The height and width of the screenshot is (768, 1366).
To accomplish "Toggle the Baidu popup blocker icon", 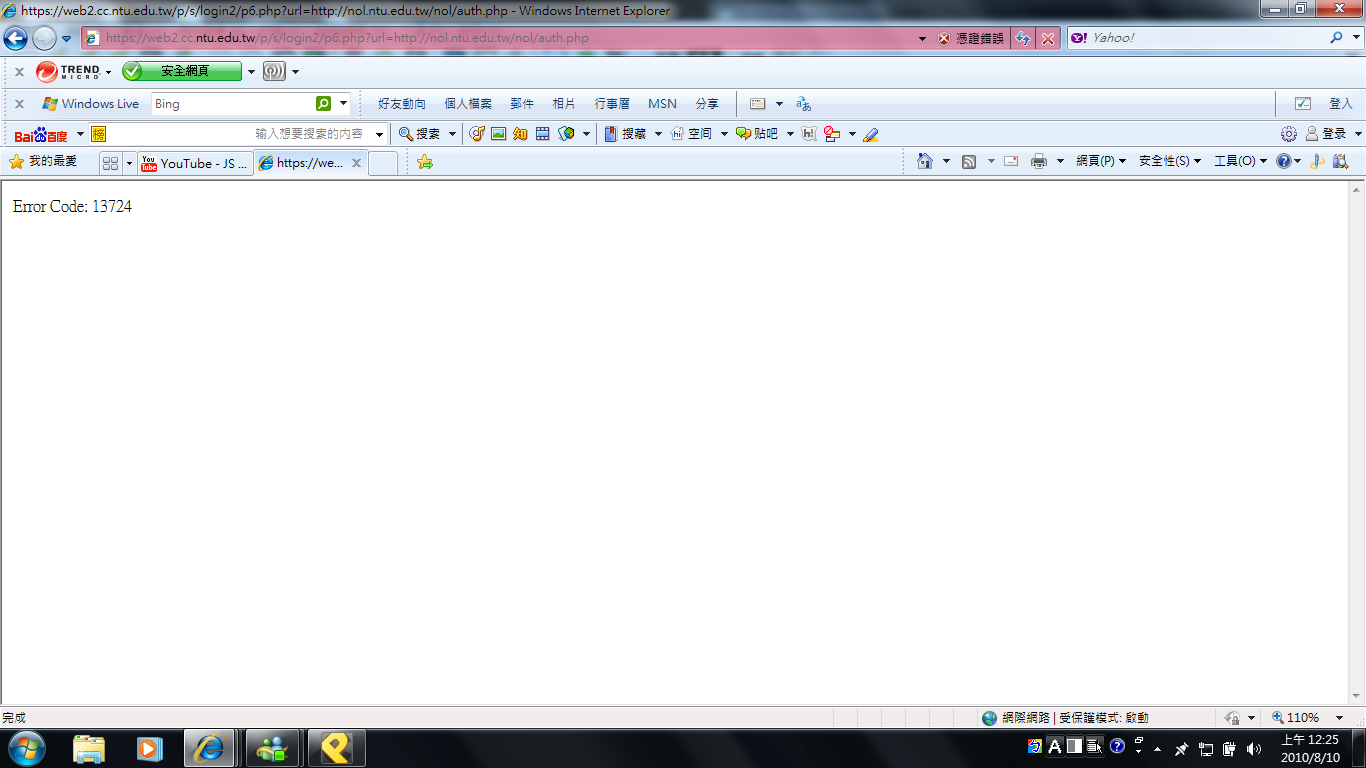I will (831, 133).
